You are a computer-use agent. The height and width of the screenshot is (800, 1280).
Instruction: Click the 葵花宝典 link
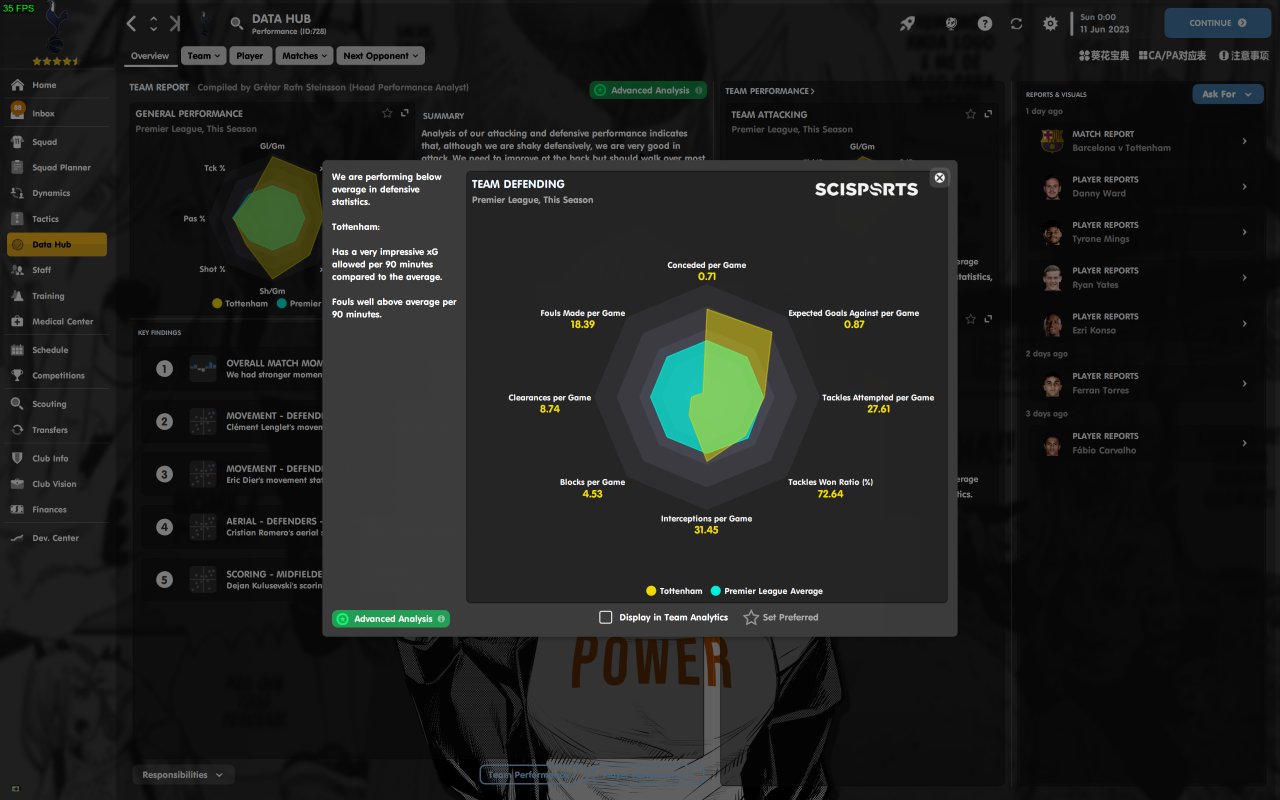[1103, 56]
